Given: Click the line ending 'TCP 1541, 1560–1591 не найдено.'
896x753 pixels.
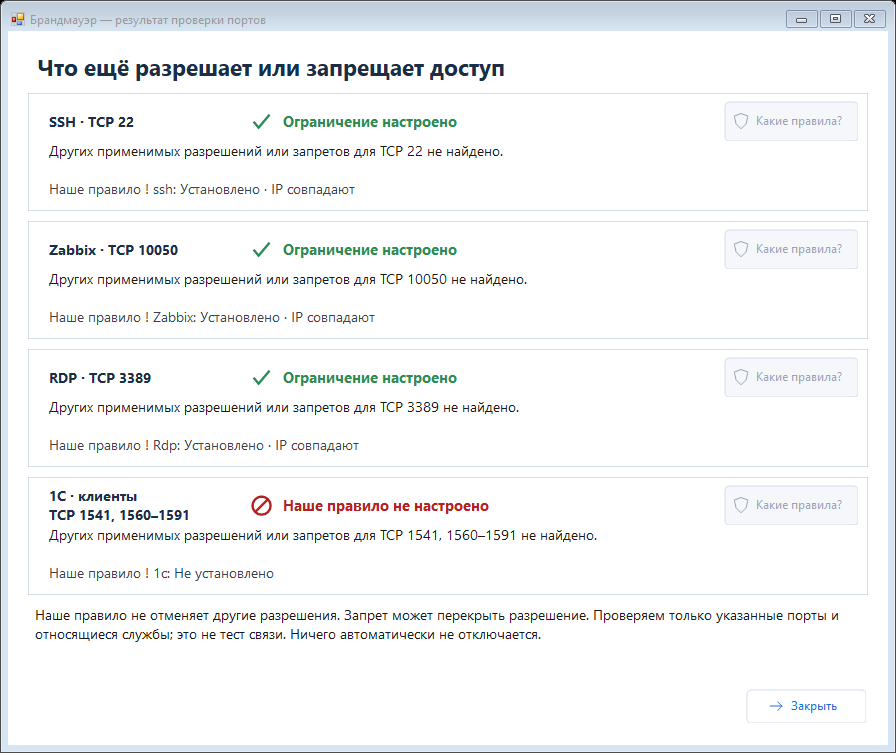Looking at the screenshot, I should [x=323, y=536].
